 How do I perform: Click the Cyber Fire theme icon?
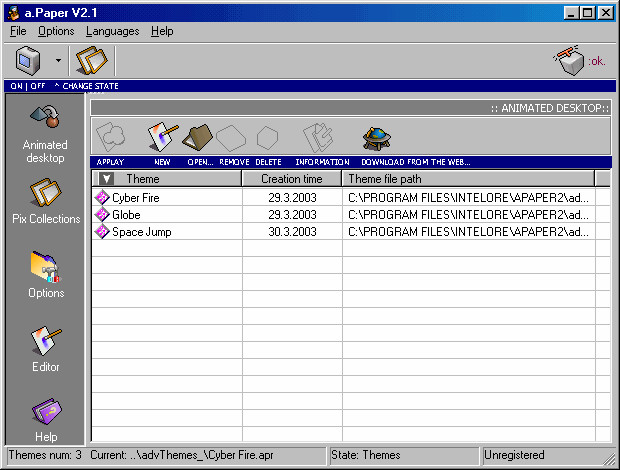[102, 197]
